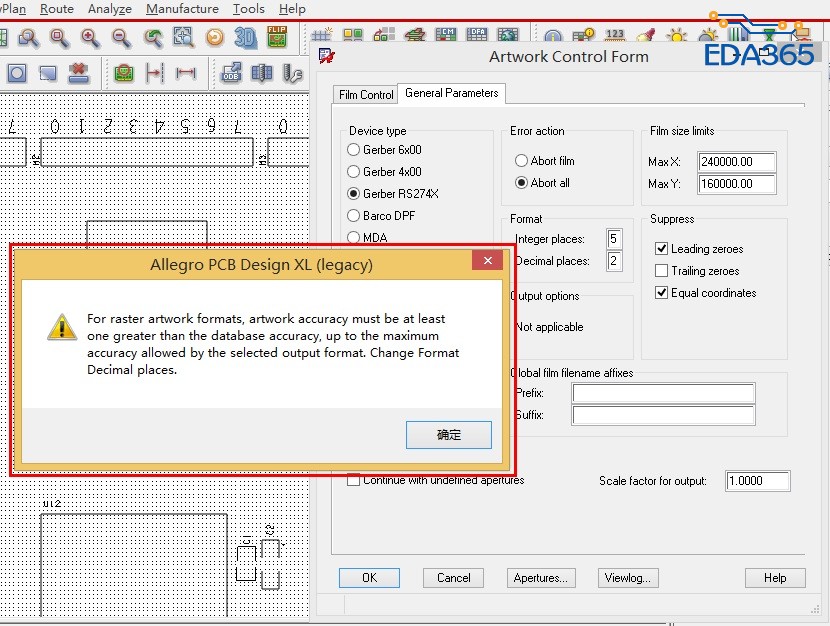The height and width of the screenshot is (626, 830).
Task: Select the double red arrow dimension icon
Action: 186,73
